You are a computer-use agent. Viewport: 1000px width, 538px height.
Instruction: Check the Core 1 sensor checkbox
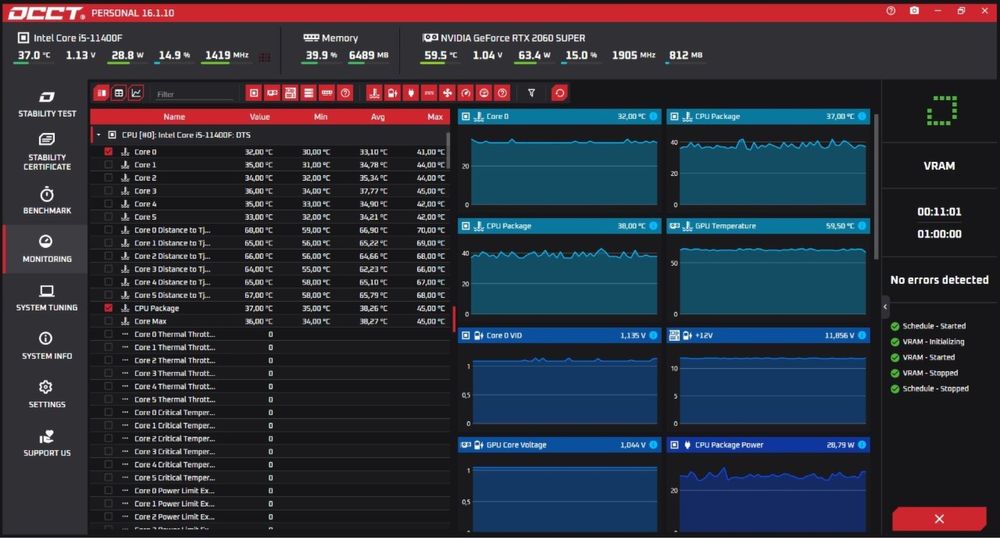click(x=108, y=164)
